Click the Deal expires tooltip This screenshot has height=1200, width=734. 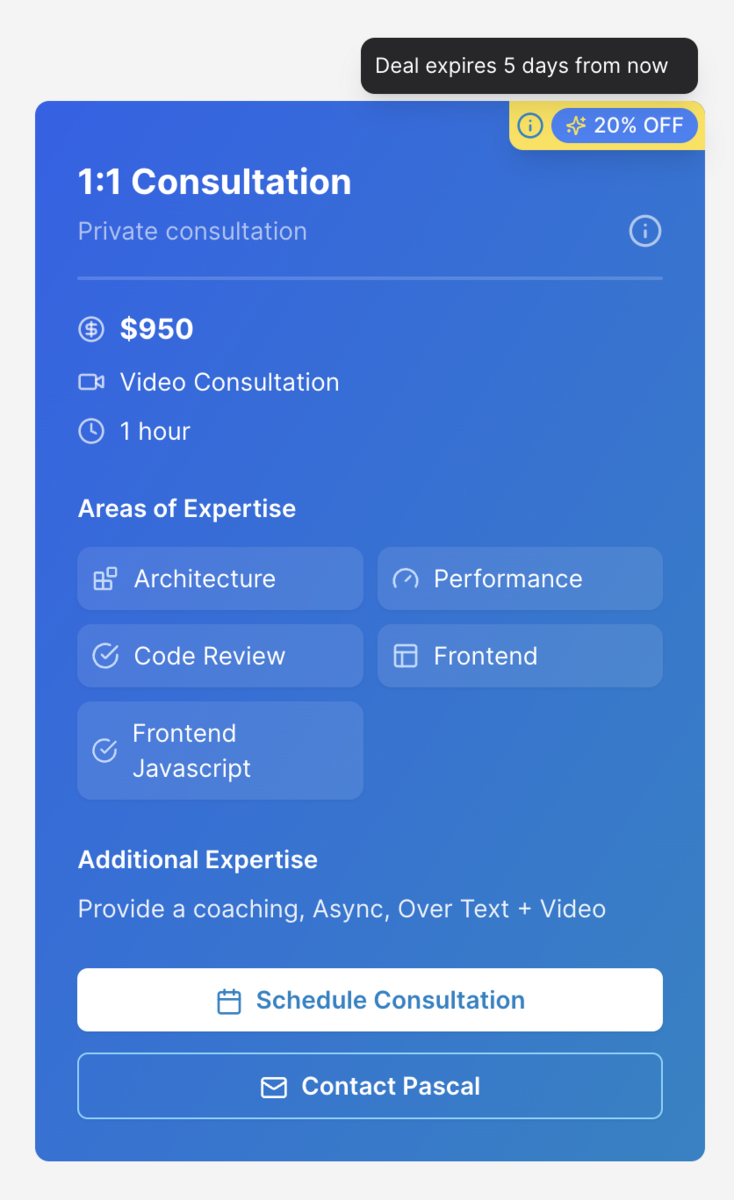pos(529,66)
